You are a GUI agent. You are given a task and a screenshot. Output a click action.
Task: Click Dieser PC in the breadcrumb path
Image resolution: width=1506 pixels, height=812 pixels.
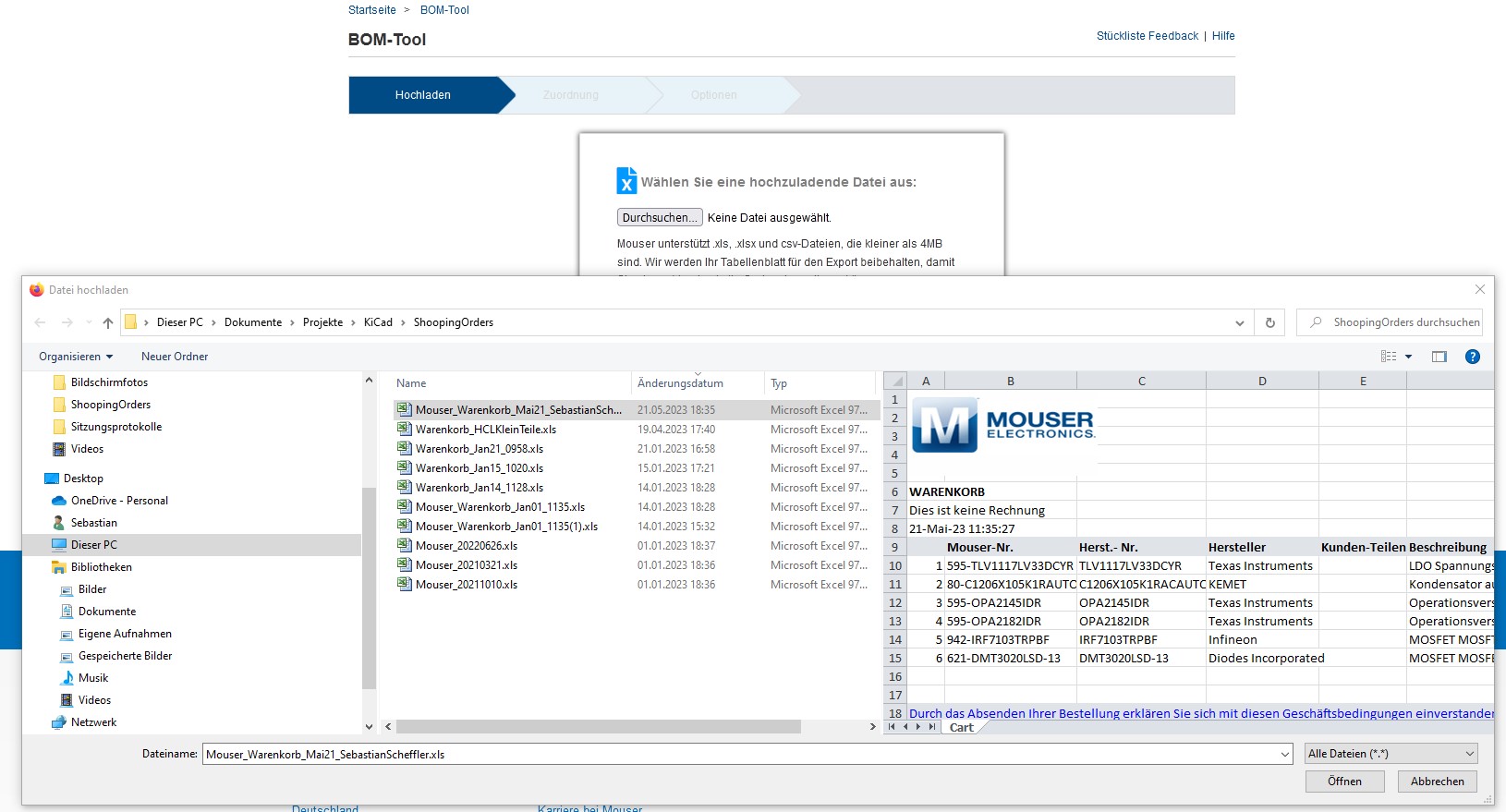click(x=180, y=322)
